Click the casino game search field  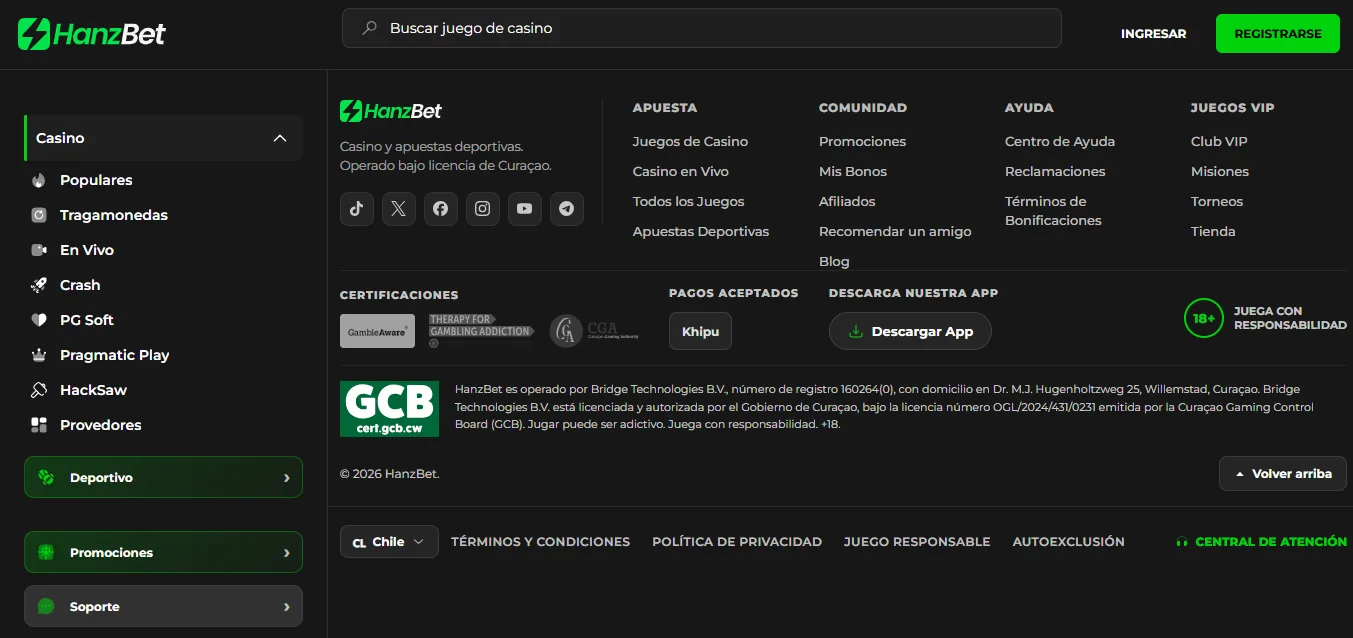pyautogui.click(x=702, y=28)
